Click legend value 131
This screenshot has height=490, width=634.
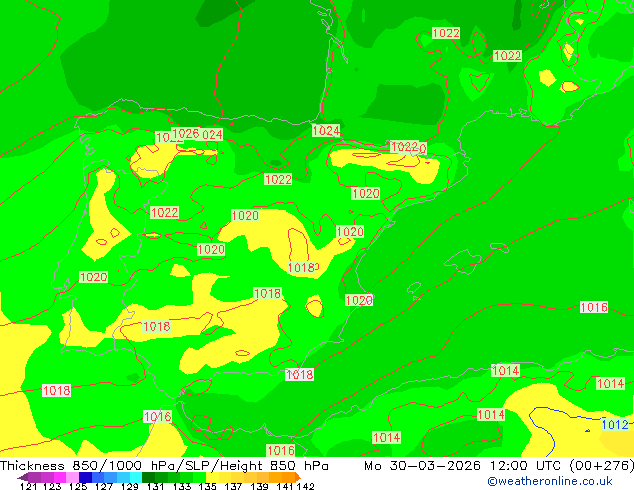pyautogui.click(x=155, y=486)
